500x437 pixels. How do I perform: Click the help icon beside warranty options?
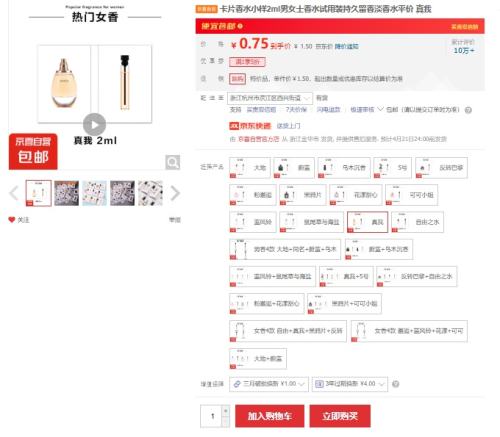[x=395, y=384]
